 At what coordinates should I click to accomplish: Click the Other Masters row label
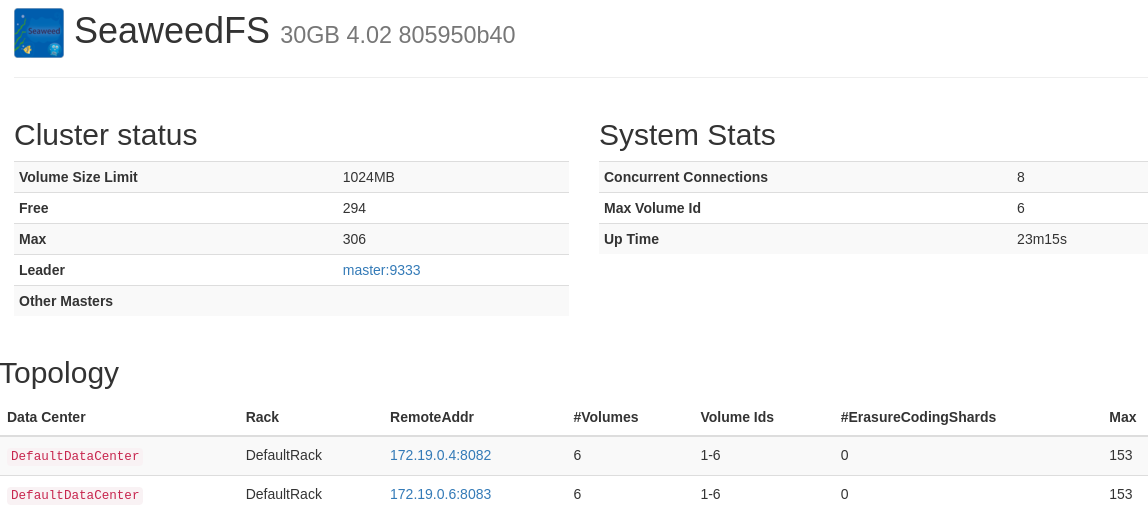66,301
